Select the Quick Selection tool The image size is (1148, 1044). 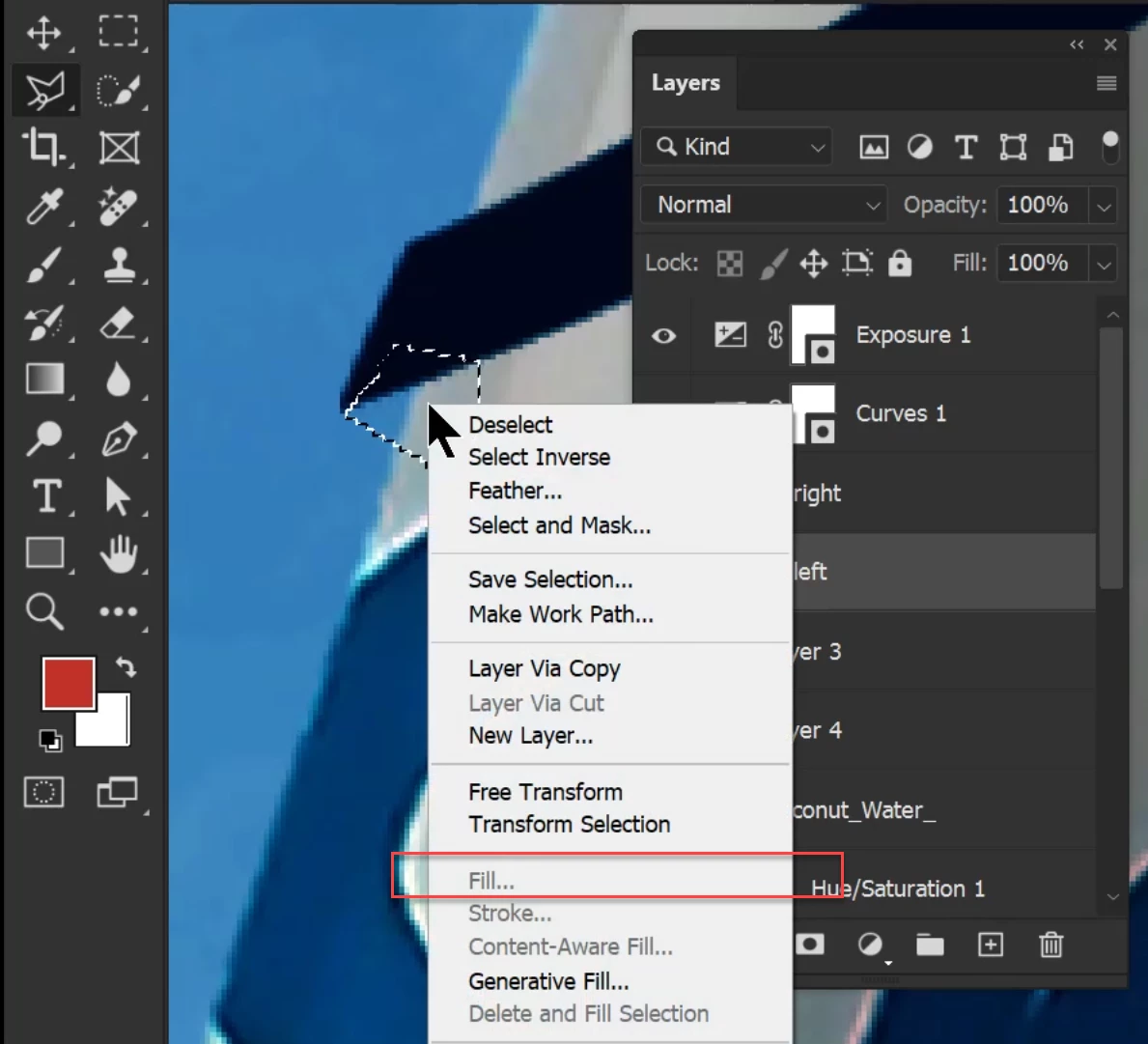[x=118, y=91]
